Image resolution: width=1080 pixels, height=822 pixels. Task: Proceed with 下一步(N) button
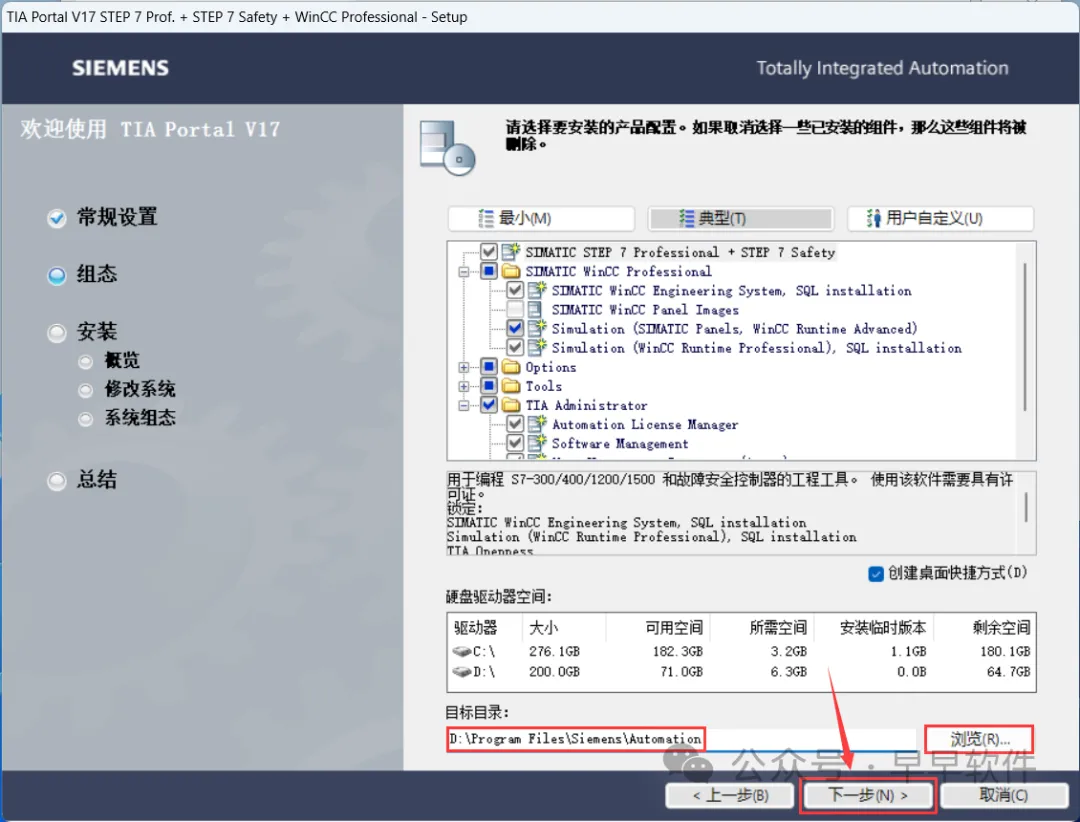pos(867,796)
